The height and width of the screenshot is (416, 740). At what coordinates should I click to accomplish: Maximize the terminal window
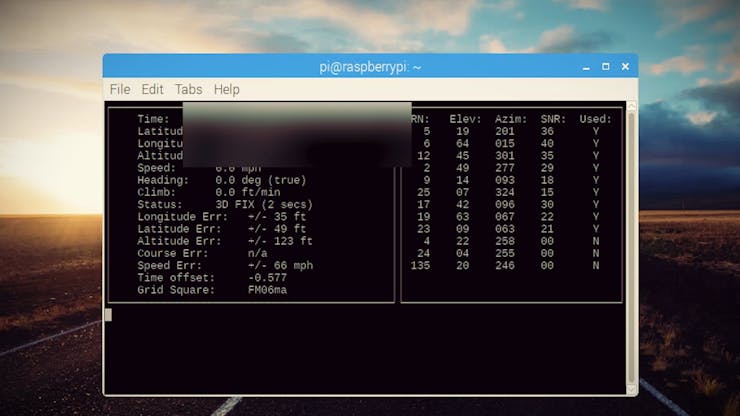click(605, 67)
